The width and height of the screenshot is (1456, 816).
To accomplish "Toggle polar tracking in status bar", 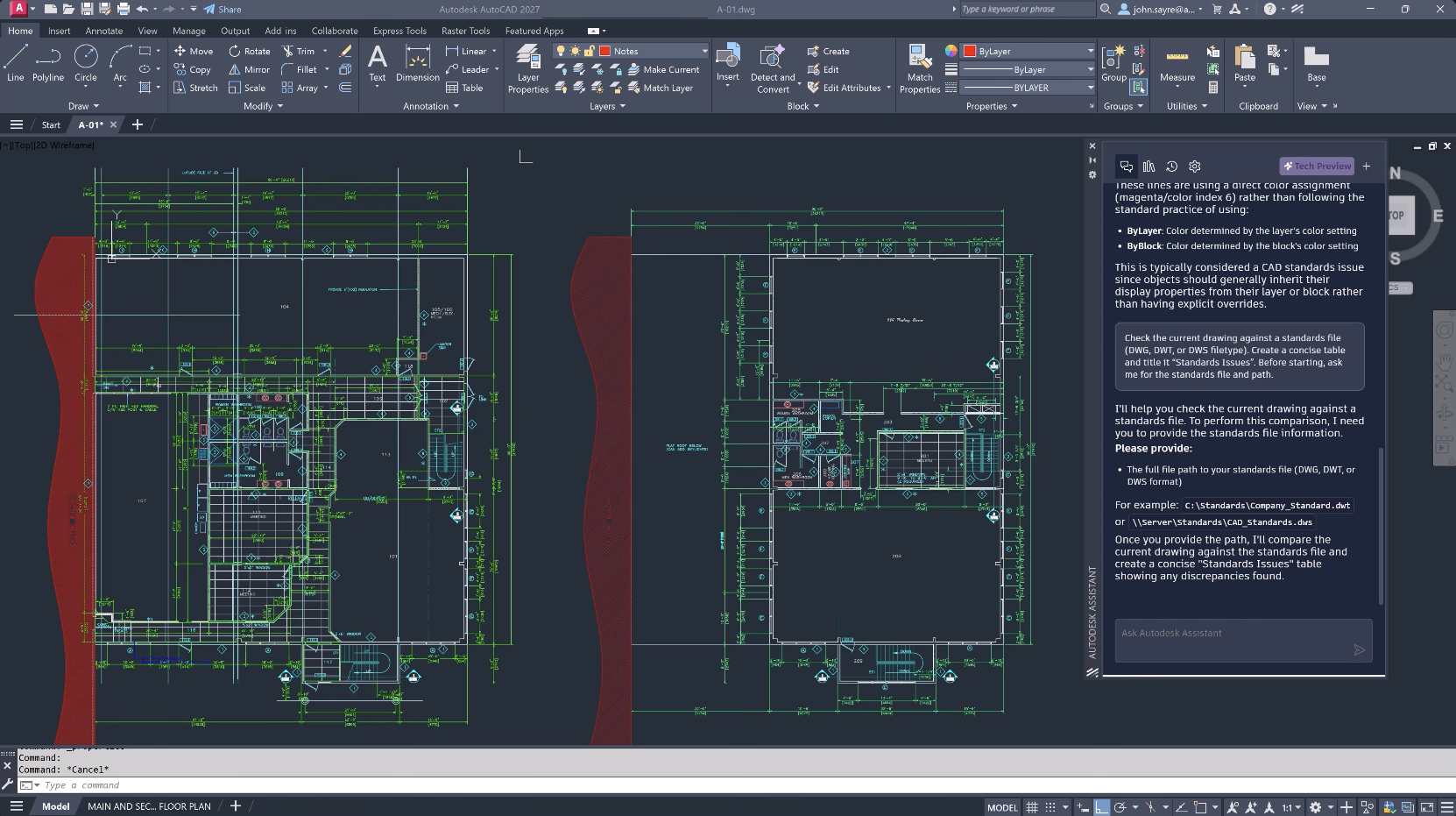I will [1120, 807].
